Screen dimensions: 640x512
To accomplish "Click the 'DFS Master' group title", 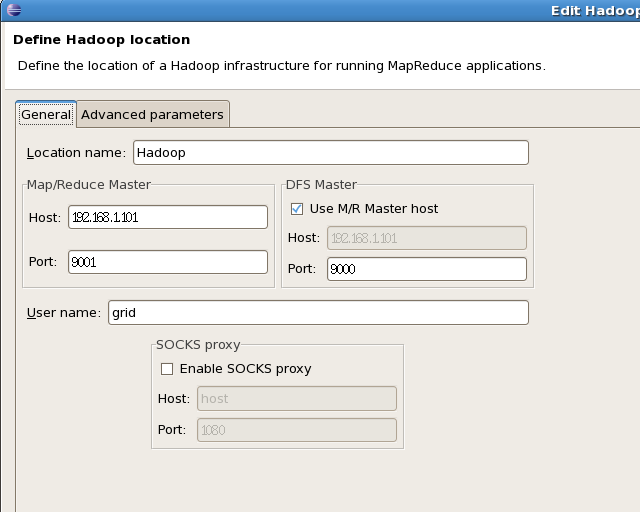I will (321, 185).
